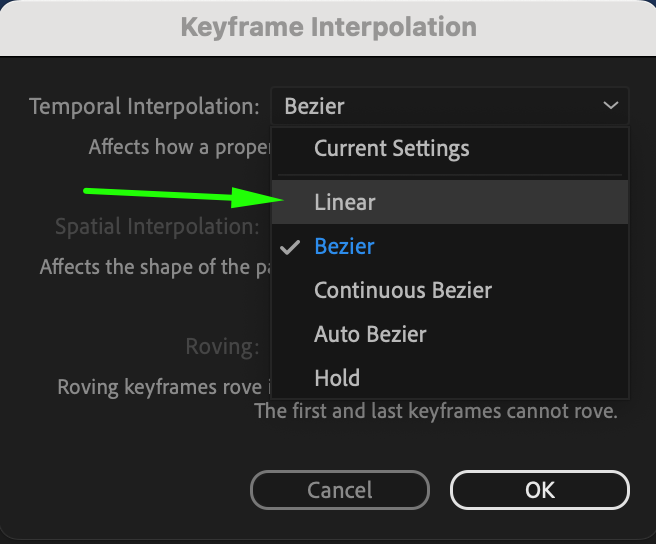The height and width of the screenshot is (544, 656).
Task: Confirm the dialog with OK
Action: tap(539, 490)
